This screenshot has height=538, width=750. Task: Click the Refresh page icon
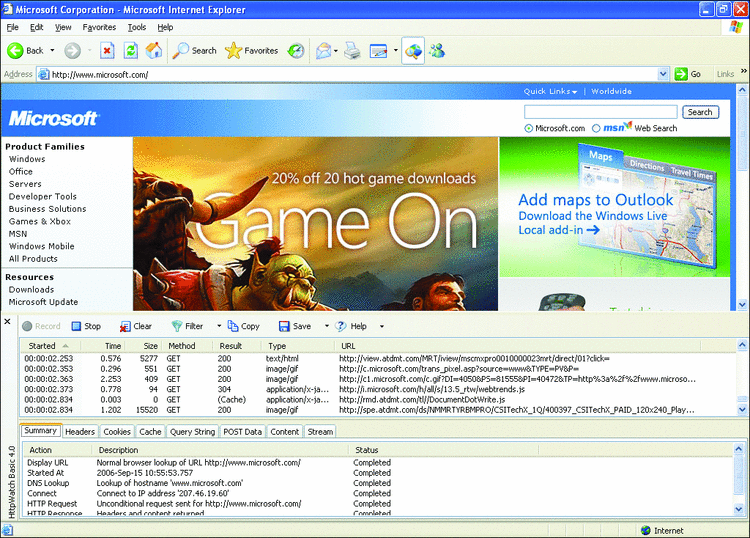[x=131, y=51]
